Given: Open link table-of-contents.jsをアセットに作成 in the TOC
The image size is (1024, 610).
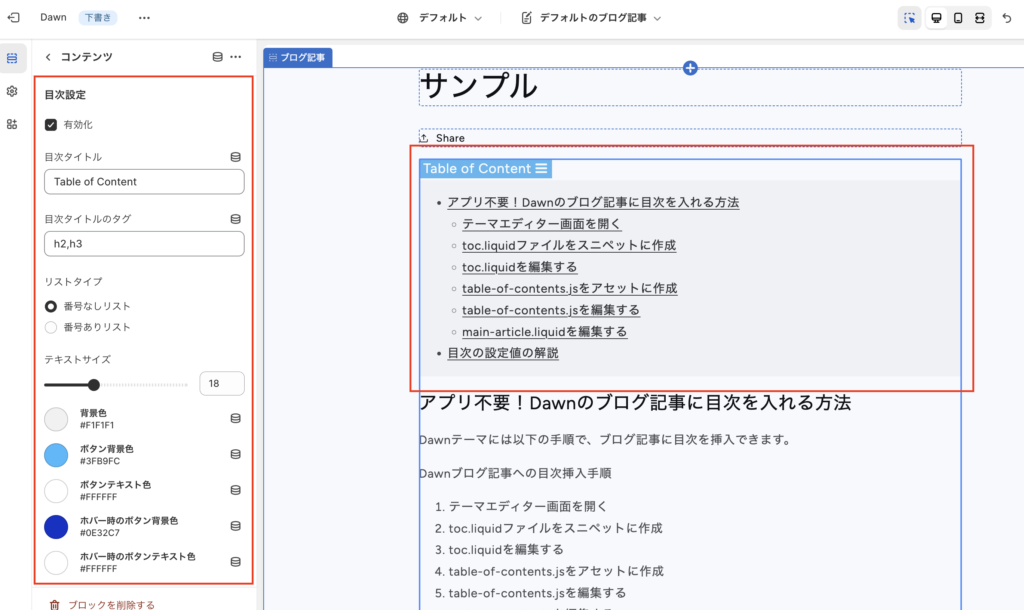Looking at the screenshot, I should pos(569,289).
